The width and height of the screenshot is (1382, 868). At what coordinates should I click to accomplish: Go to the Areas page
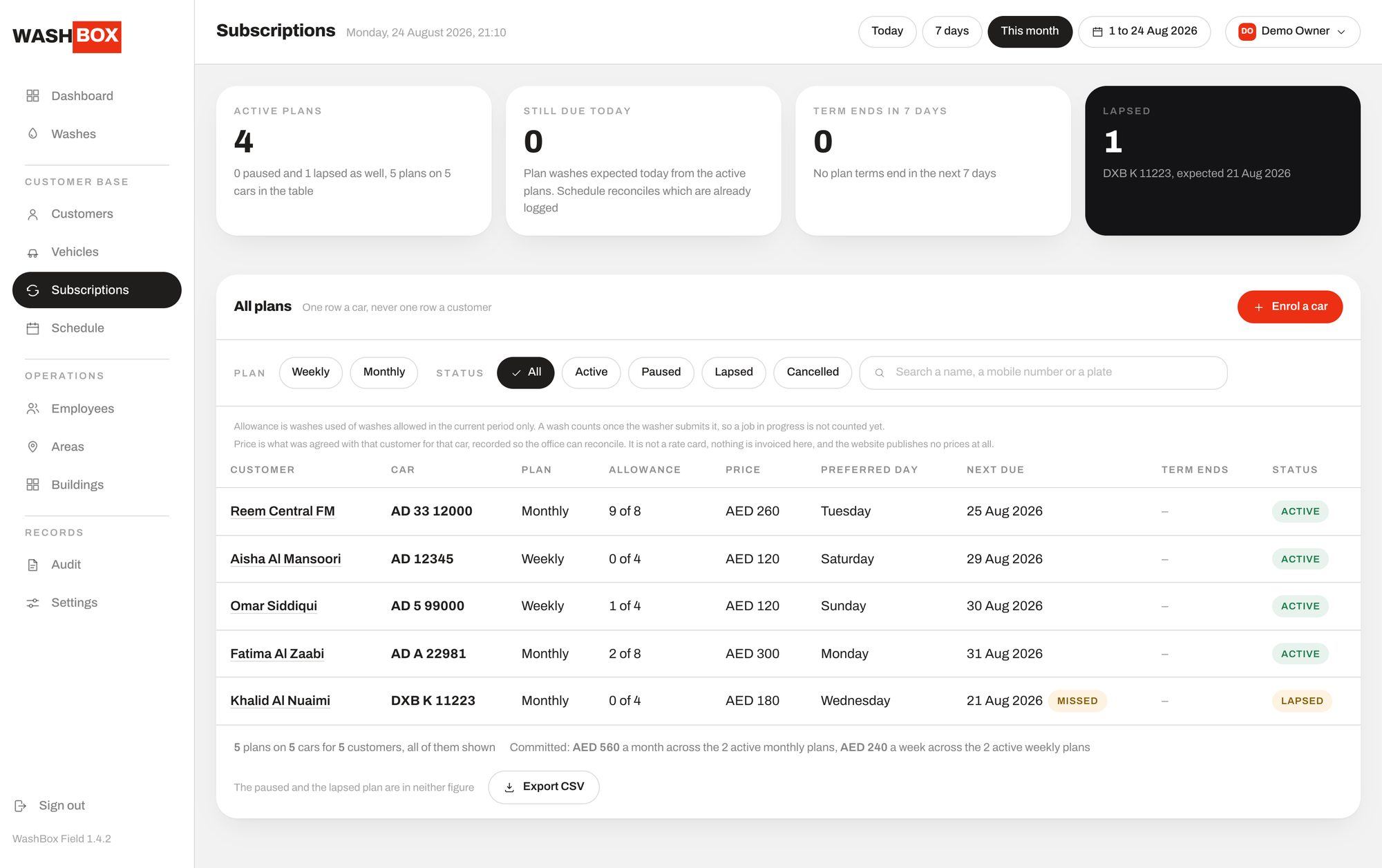97,446
